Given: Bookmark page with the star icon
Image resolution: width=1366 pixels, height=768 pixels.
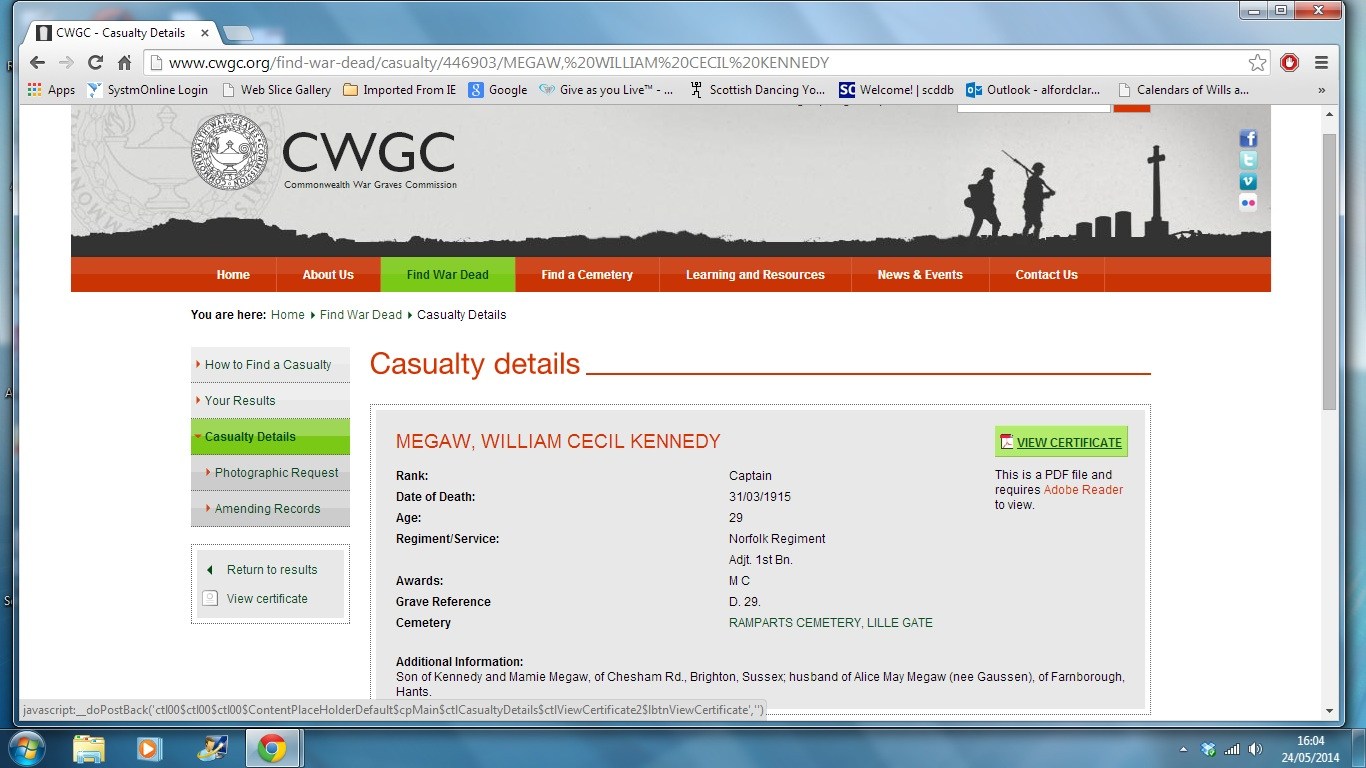Looking at the screenshot, I should tap(1257, 62).
